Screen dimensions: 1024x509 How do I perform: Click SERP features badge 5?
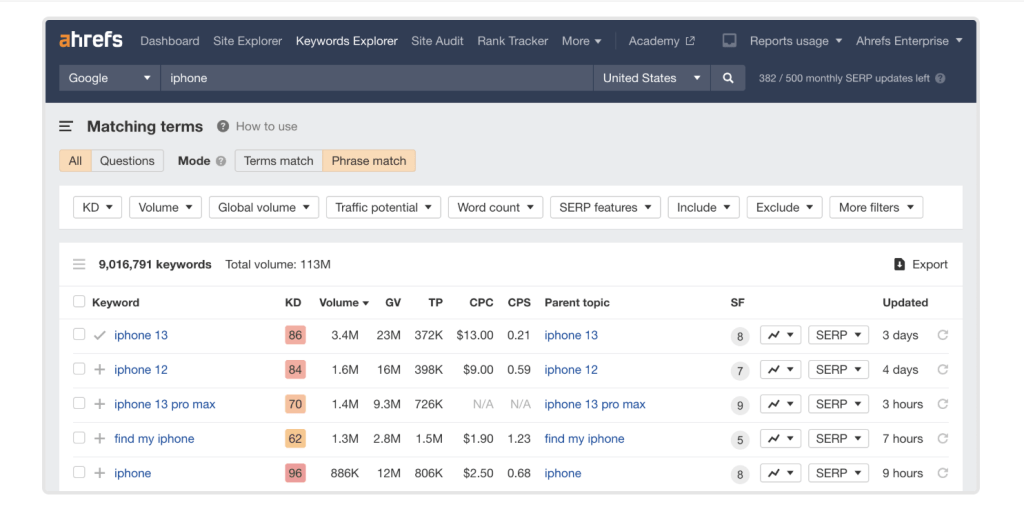(x=740, y=440)
